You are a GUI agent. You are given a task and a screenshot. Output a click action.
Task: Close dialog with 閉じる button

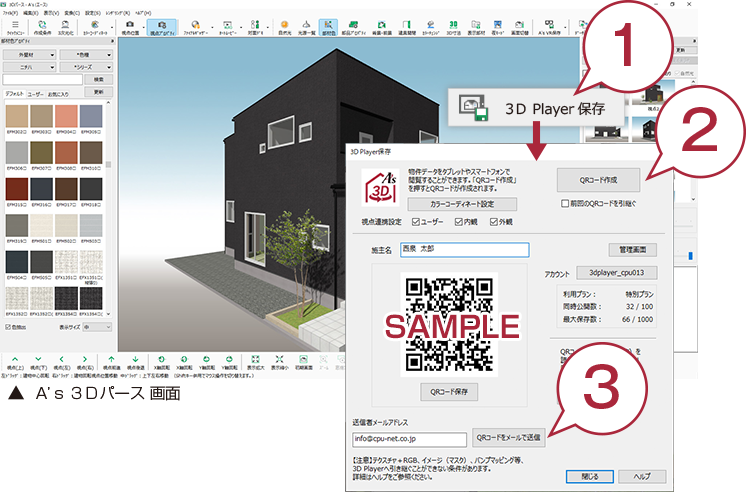click(589, 476)
